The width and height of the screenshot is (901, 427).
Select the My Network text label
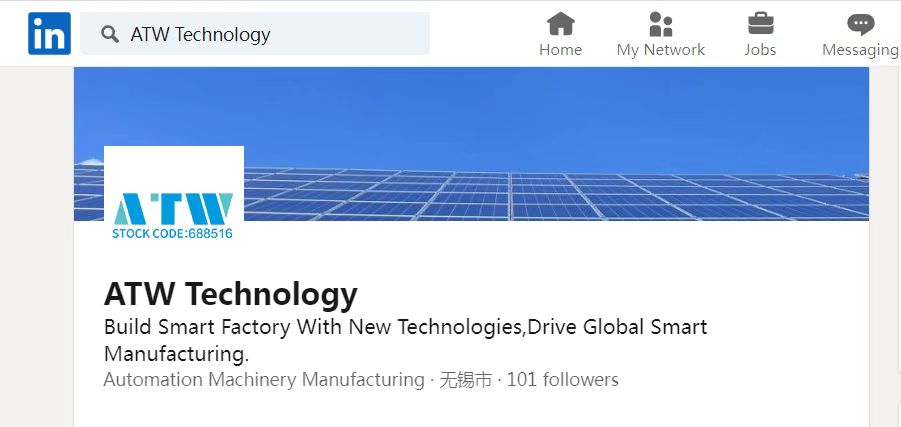tap(661, 50)
